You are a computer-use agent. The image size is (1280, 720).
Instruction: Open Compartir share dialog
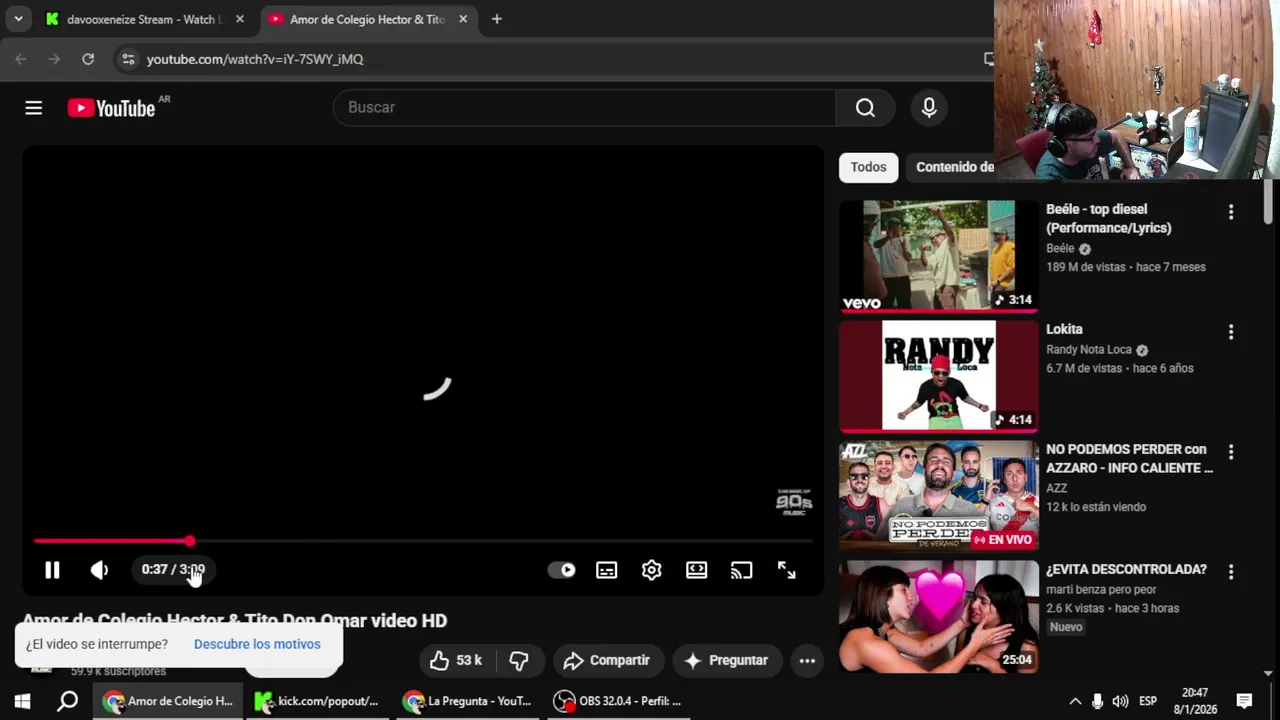pos(606,660)
